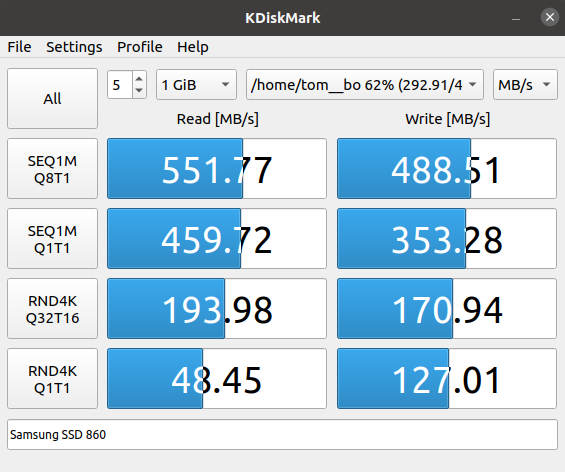Screen dimensions: 565x472
Task: Select the 551.77 SEQ1M Q8T1 read result
Action: pyautogui.click(x=217, y=169)
